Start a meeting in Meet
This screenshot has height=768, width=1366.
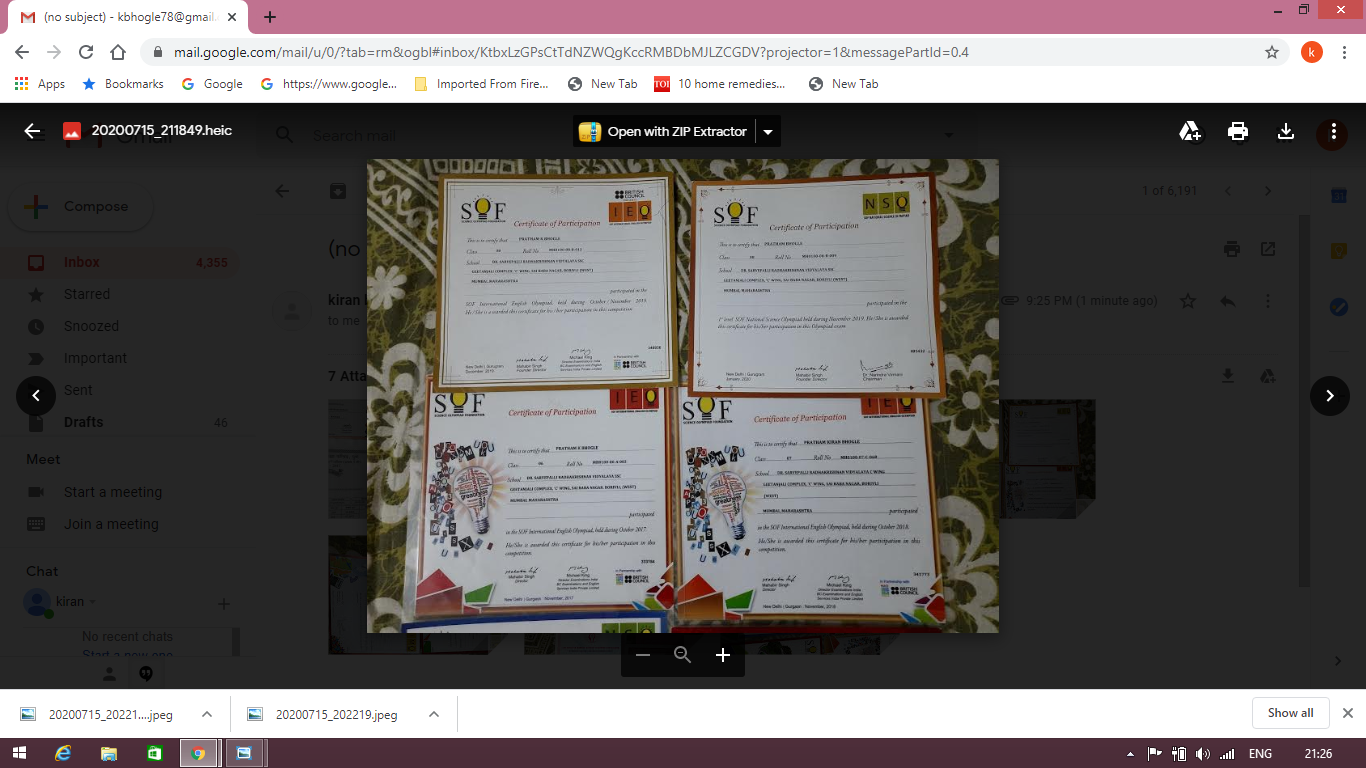pyautogui.click(x=112, y=492)
